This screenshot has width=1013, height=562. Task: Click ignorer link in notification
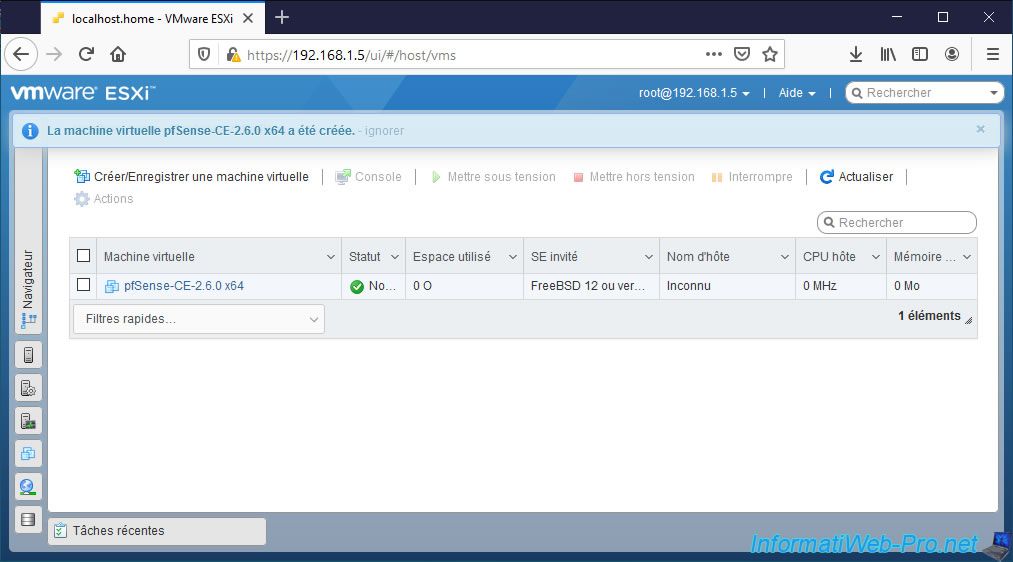click(x=384, y=130)
